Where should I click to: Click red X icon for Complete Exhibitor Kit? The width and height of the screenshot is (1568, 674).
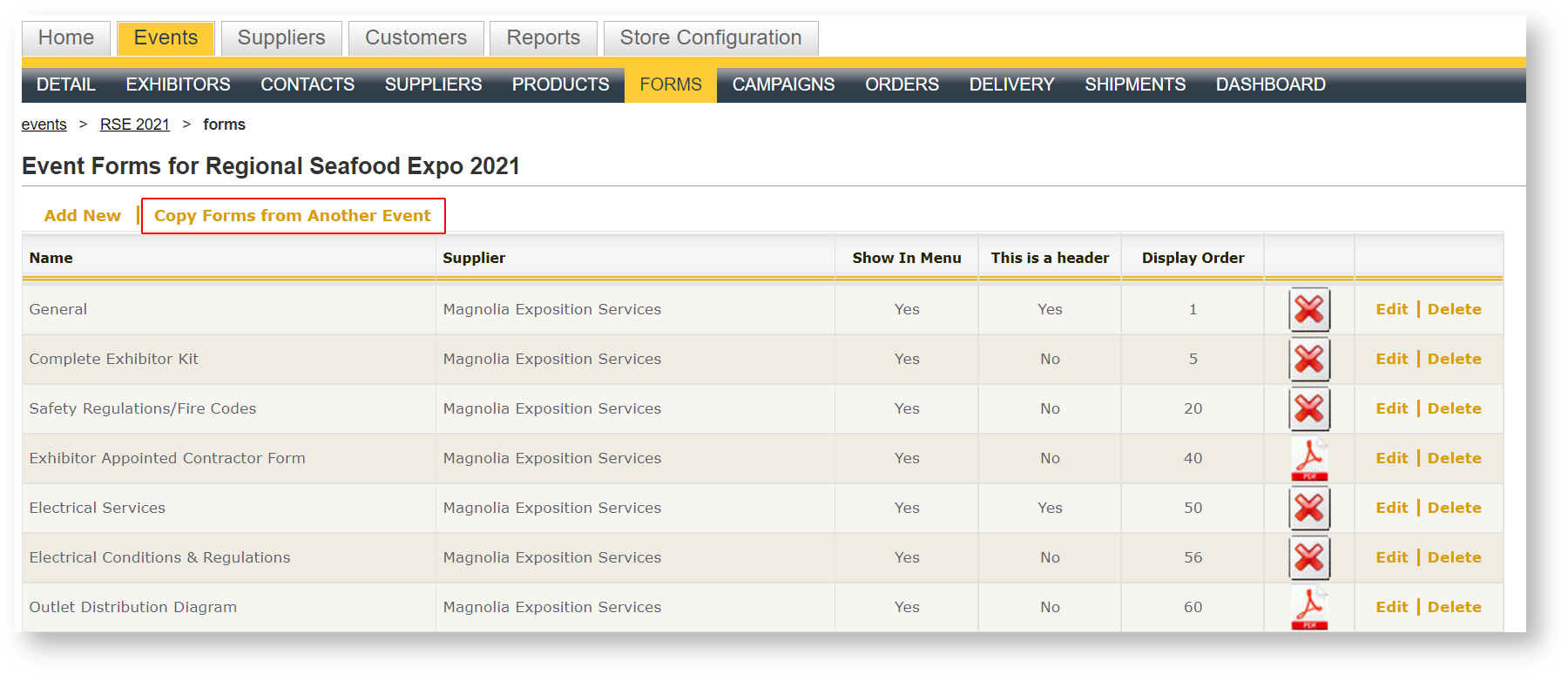pyautogui.click(x=1308, y=359)
